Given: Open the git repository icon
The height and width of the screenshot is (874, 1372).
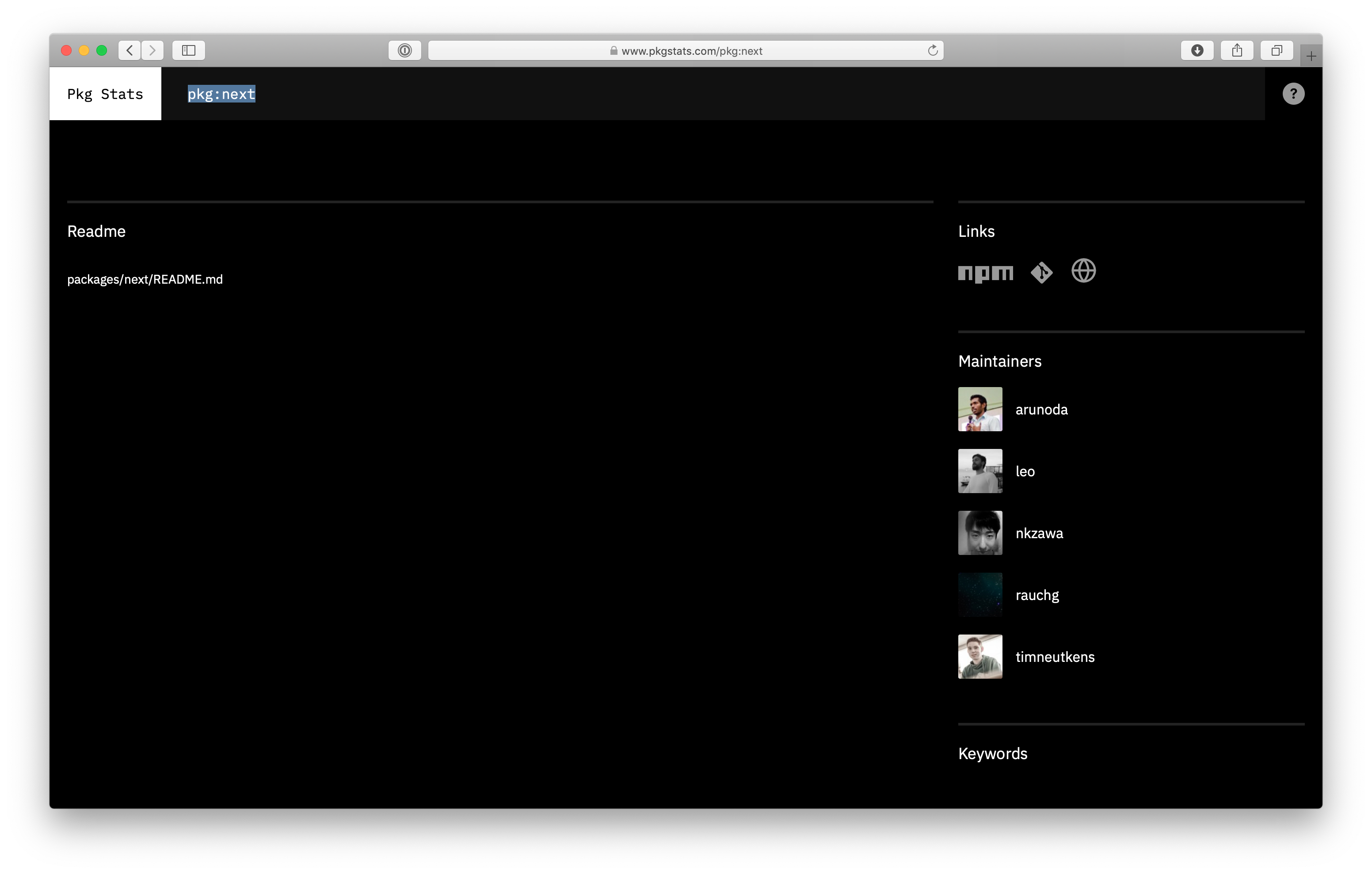Looking at the screenshot, I should pos(1041,272).
